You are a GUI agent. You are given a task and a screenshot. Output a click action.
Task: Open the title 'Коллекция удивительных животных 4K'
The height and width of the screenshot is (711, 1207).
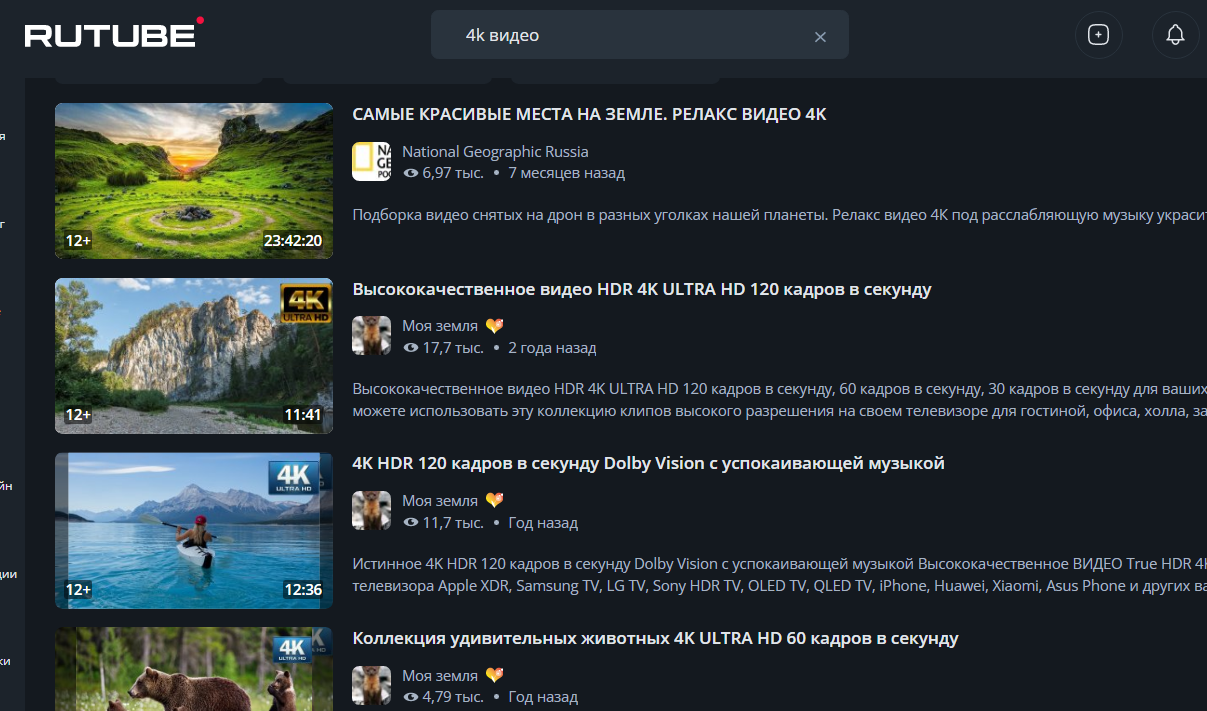pos(655,638)
